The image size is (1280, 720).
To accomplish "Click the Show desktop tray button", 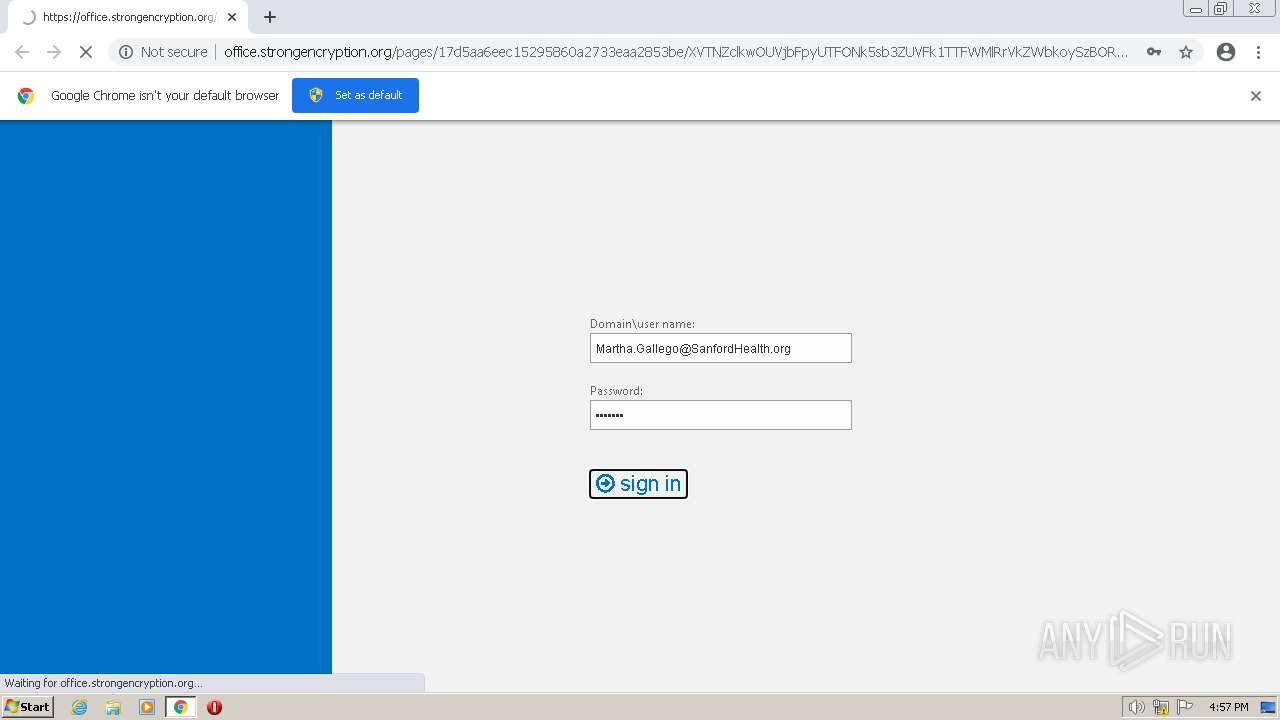I will 1268,707.
